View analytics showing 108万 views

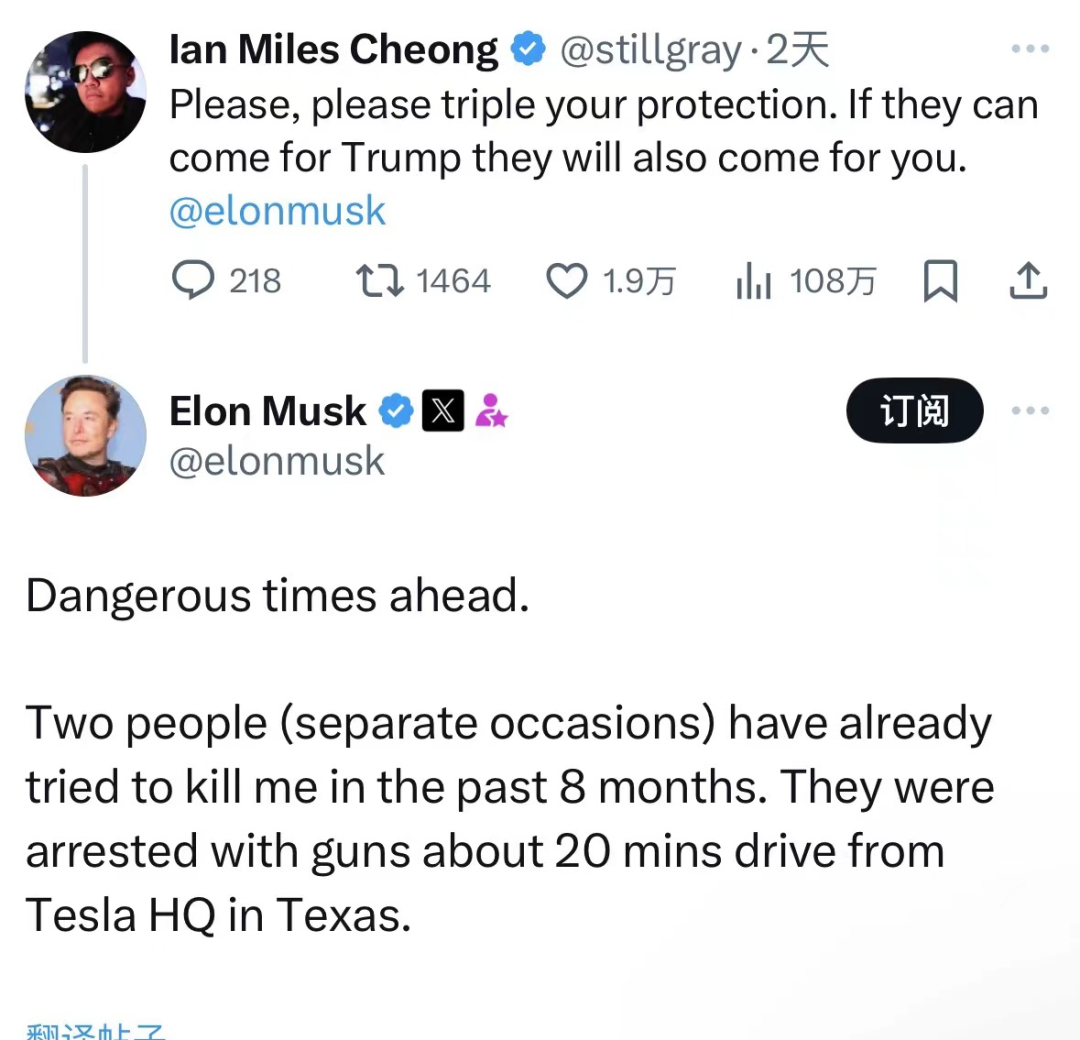[x=753, y=282]
